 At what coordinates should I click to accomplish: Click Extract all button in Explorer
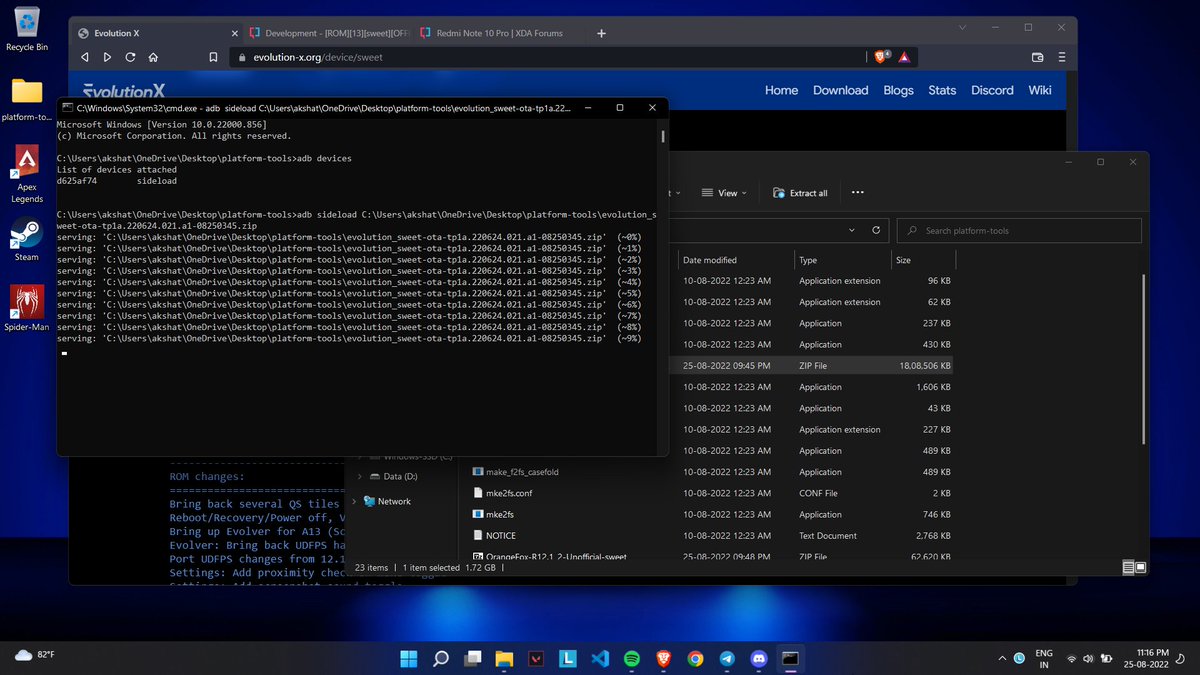coord(800,193)
